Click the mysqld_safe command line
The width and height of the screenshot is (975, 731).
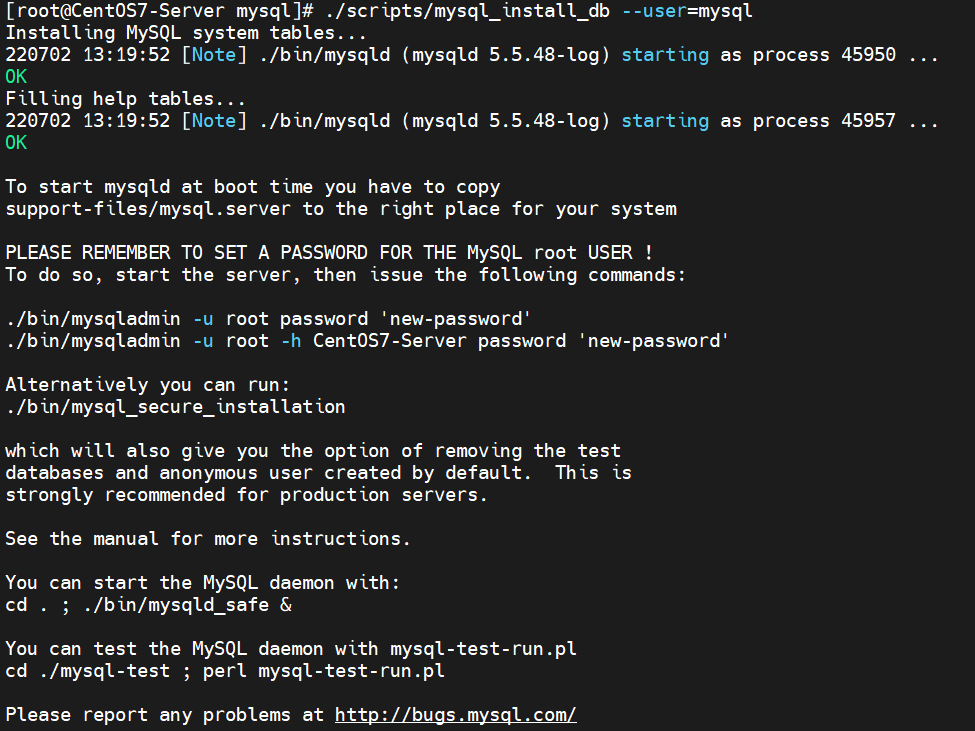pos(149,605)
